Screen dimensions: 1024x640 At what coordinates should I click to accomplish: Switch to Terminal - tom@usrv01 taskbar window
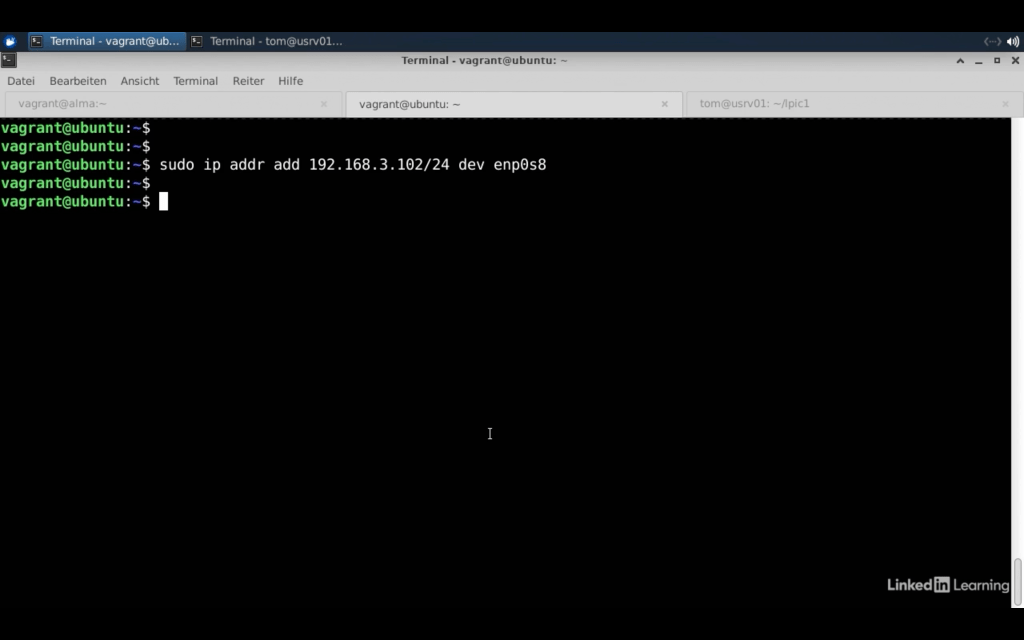[x=268, y=41]
